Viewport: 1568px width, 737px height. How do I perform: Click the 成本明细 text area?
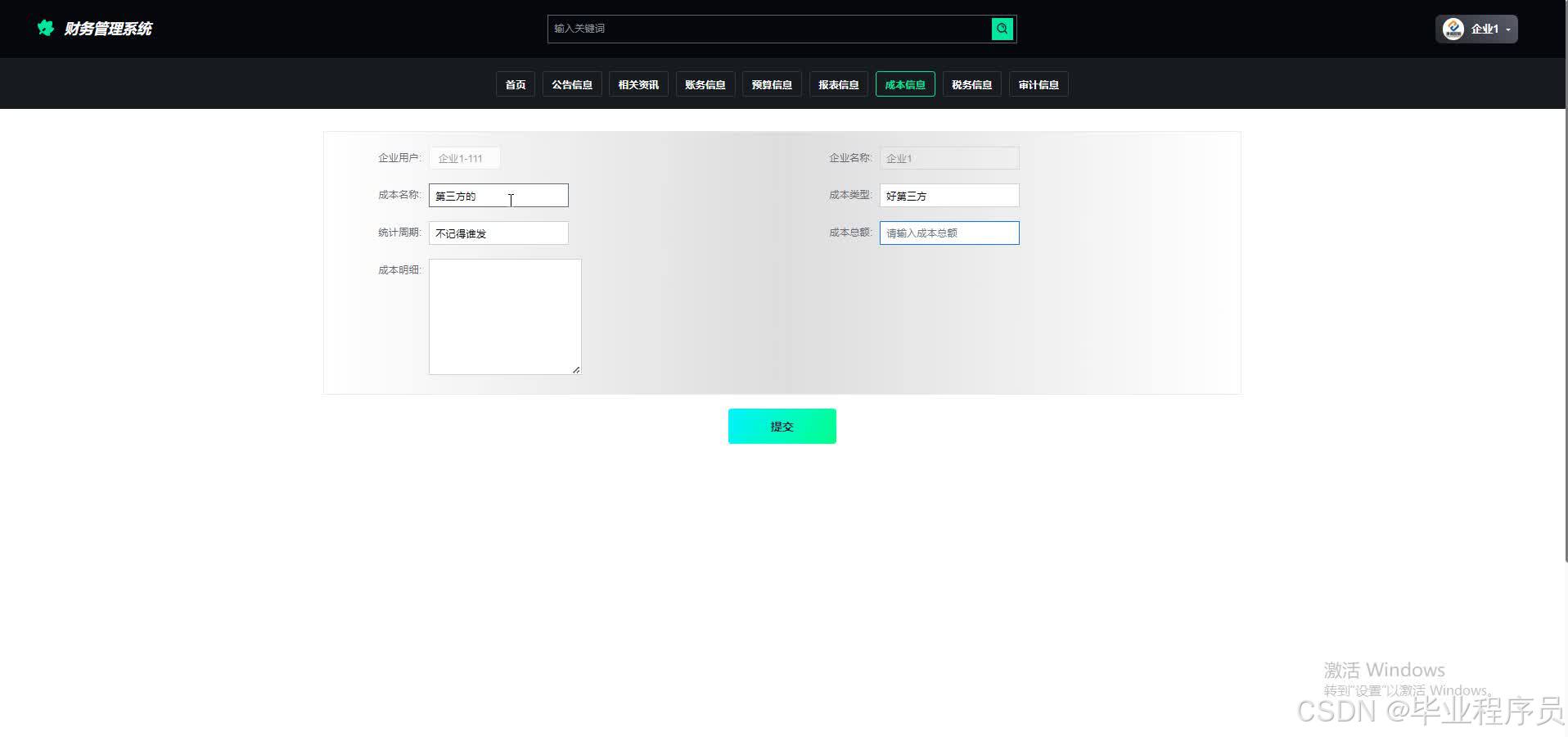(x=505, y=317)
